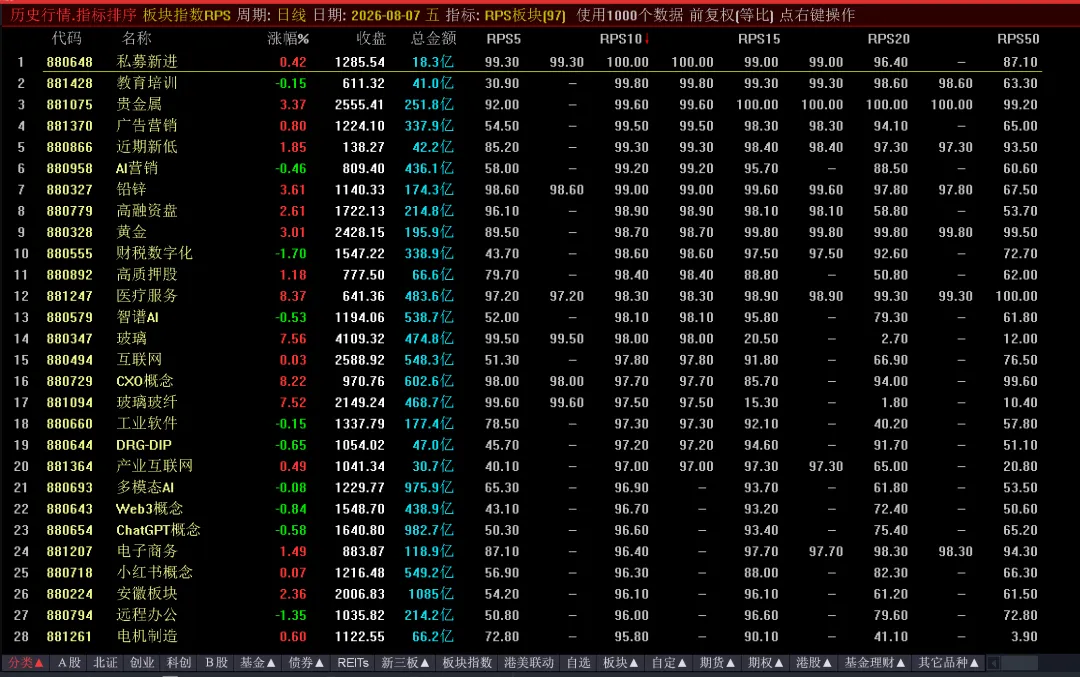Screen dimensions: 1080x677
Task: Open the 板块指数 tab
Action: point(467,663)
